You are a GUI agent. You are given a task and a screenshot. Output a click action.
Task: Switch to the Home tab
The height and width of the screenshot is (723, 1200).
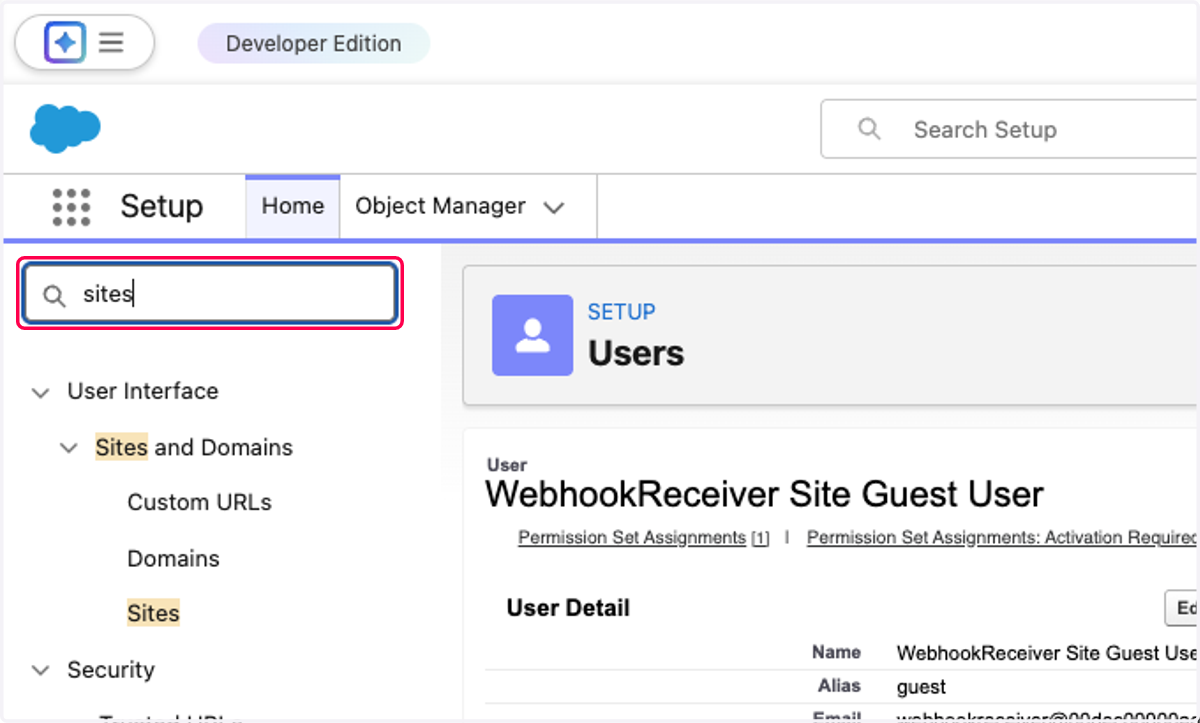[293, 206]
